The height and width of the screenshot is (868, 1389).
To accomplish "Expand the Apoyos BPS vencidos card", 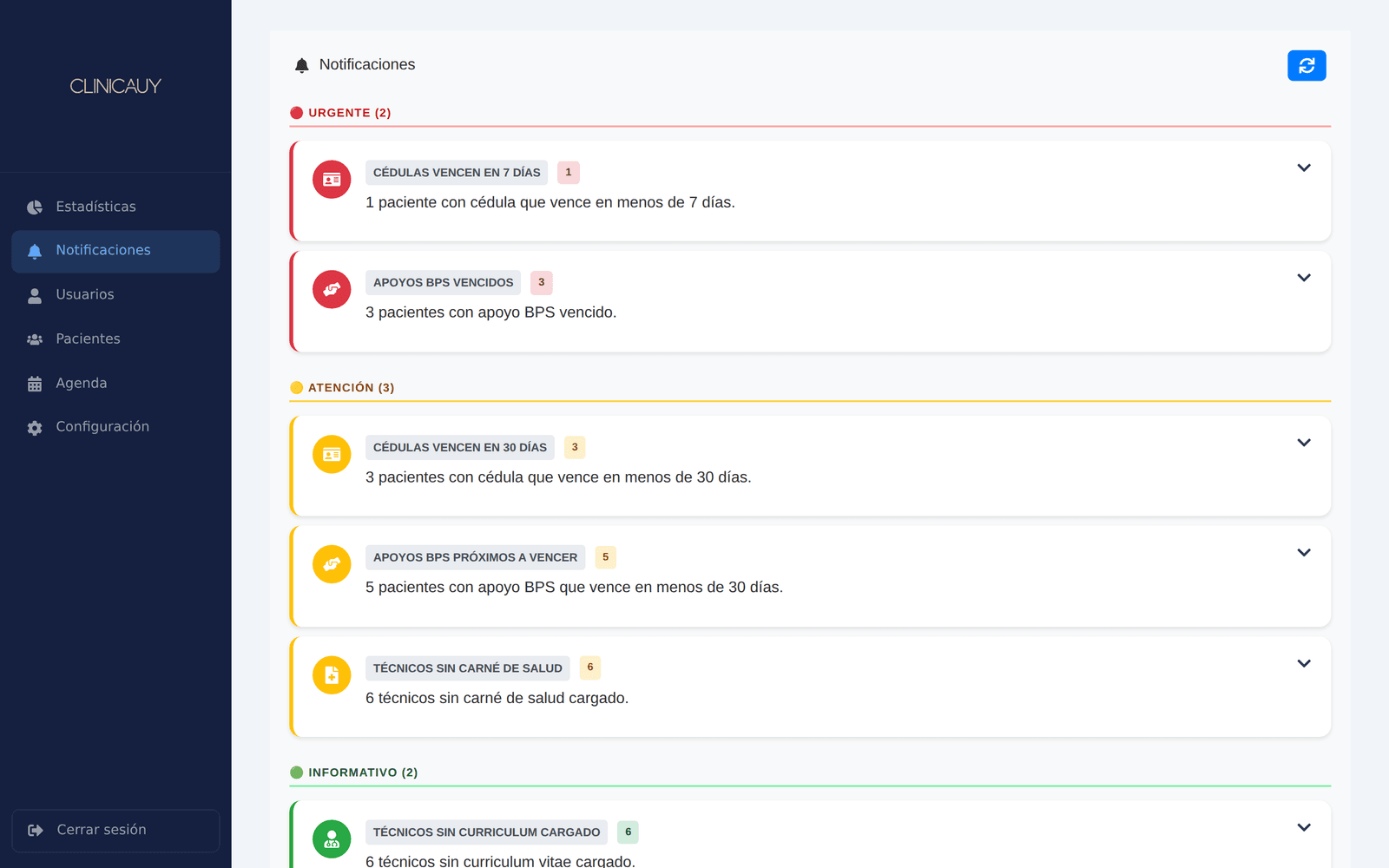I will [x=1304, y=278].
